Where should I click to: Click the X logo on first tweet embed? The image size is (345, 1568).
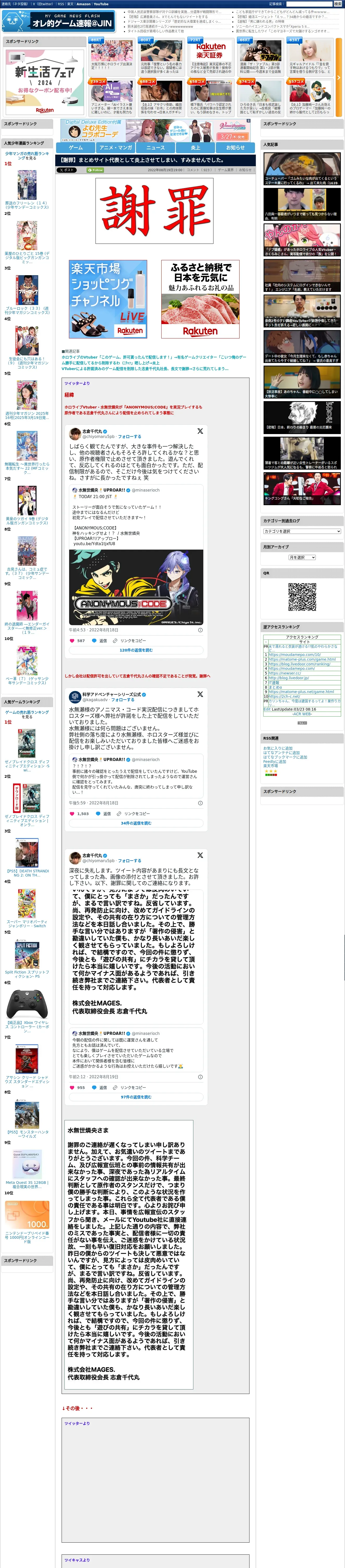[200, 431]
